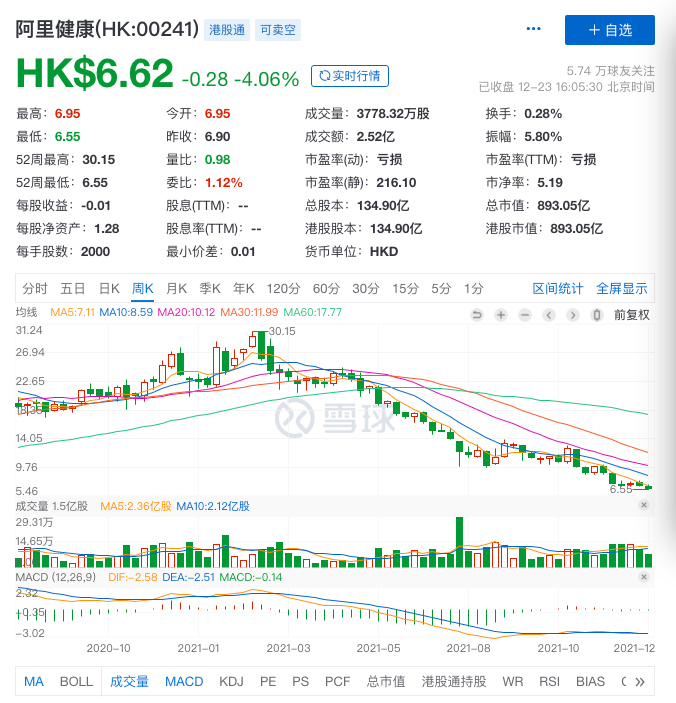Click the stock title 阿里健康(HK:00241)

[107, 30]
